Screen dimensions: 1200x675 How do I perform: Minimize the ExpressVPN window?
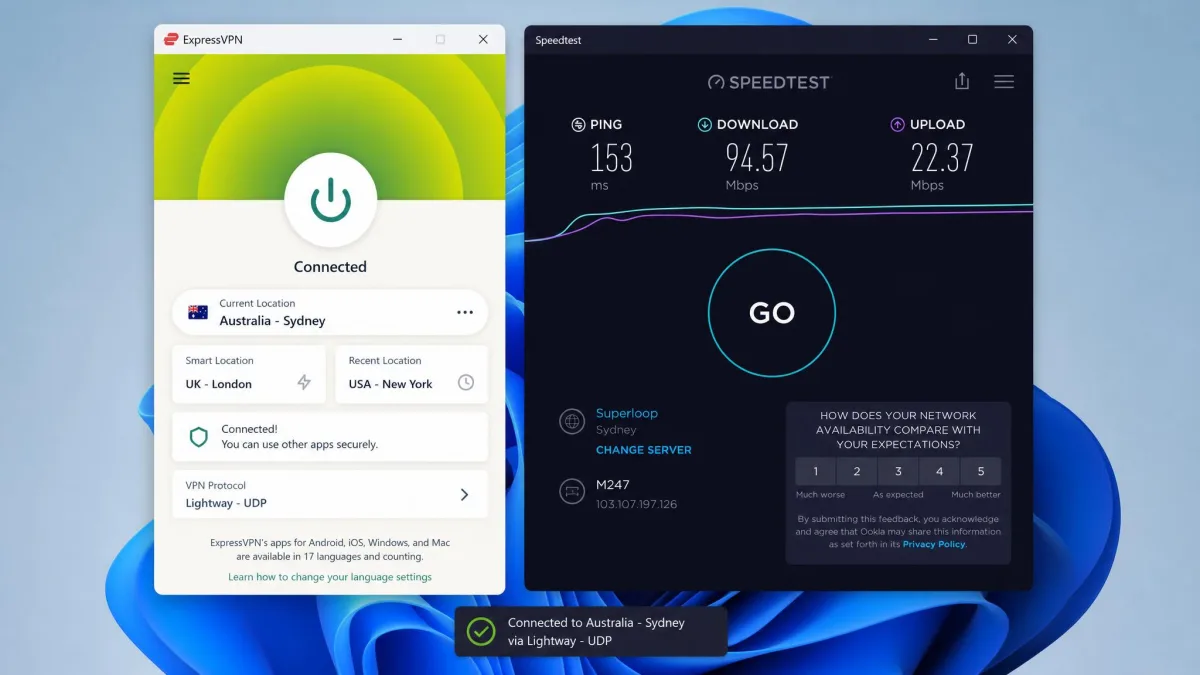point(397,39)
